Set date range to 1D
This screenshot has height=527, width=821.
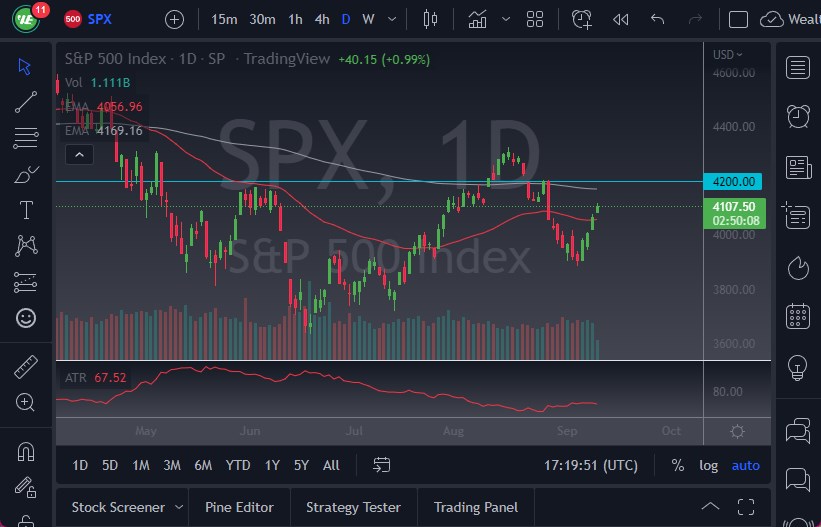[80, 465]
